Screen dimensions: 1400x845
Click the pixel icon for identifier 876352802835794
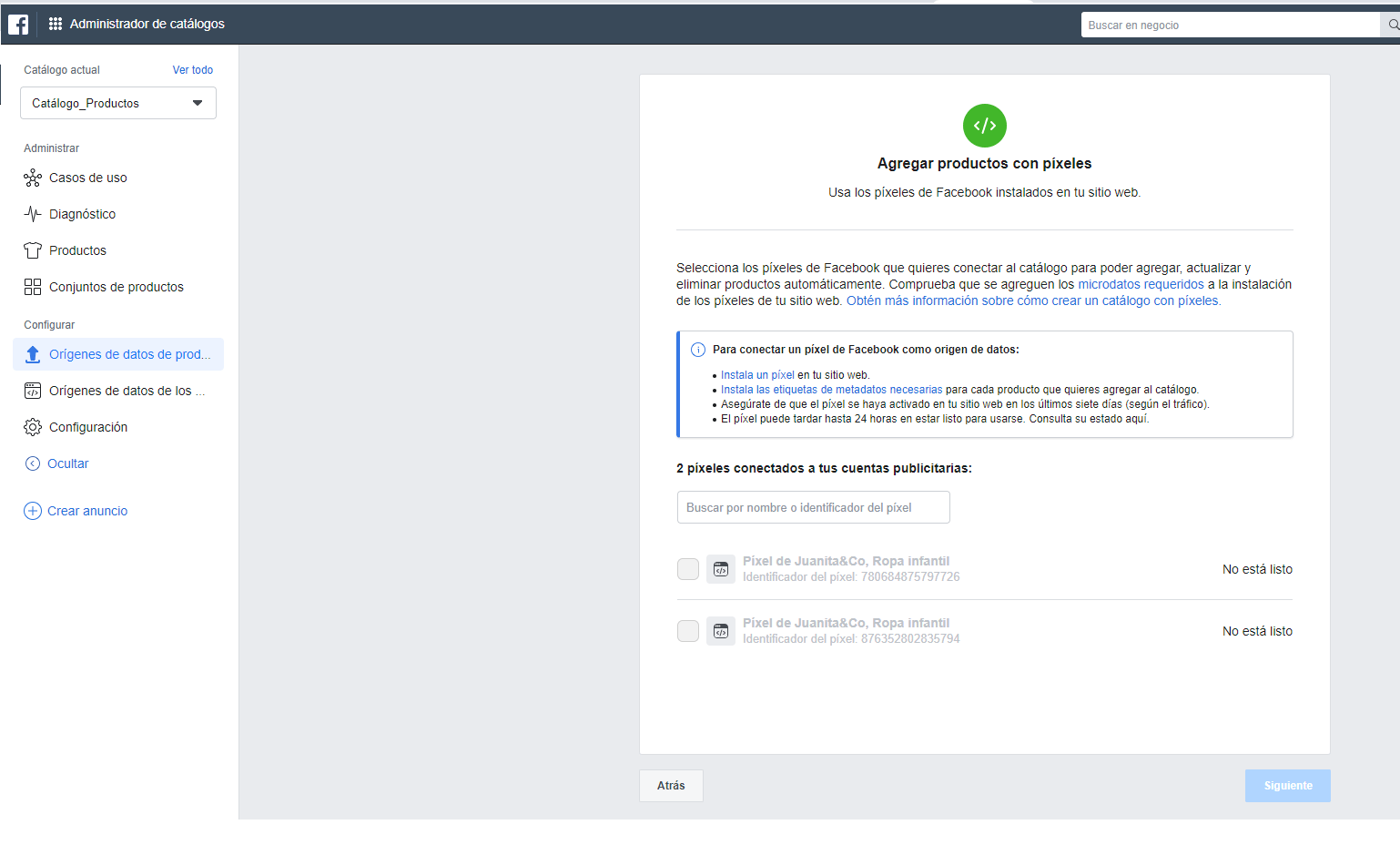click(x=721, y=631)
